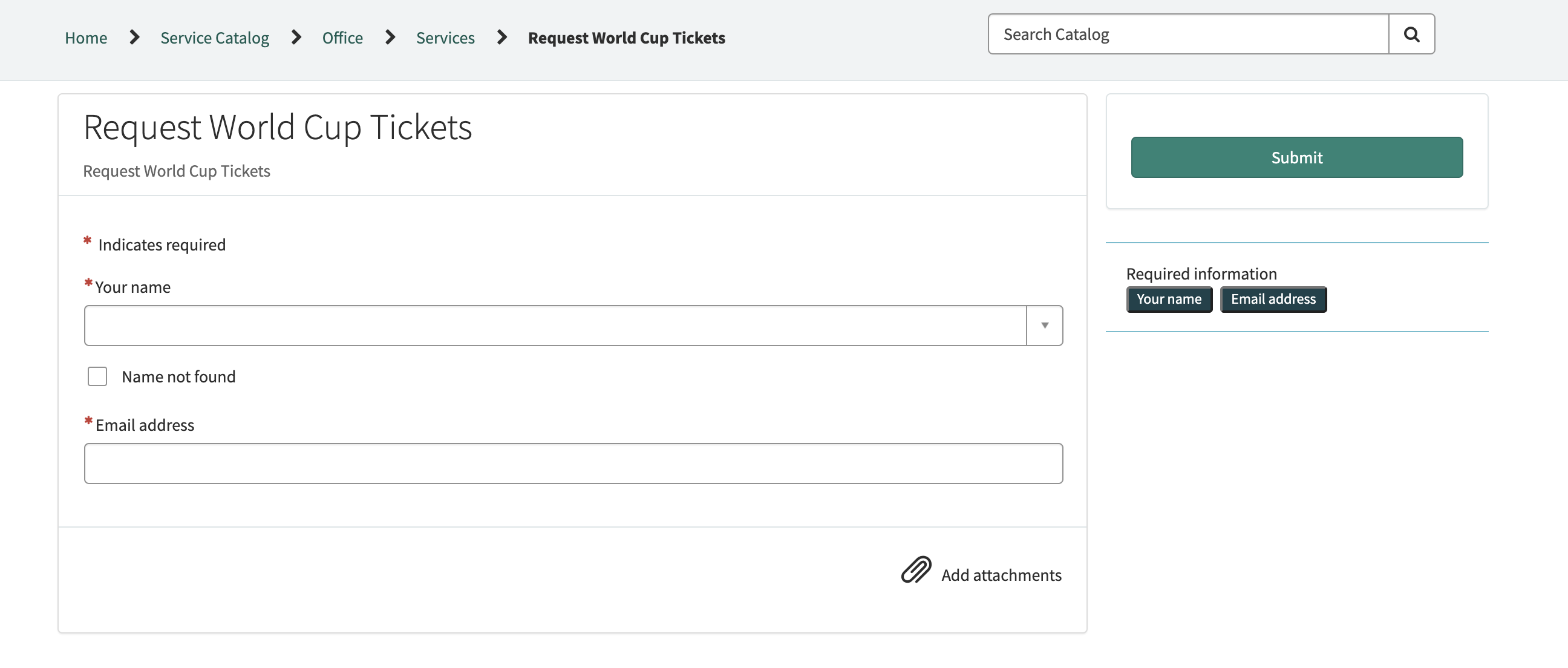Click chevron arrow after Home breadcrumb
This screenshot has height=668, width=1568.
tap(134, 38)
